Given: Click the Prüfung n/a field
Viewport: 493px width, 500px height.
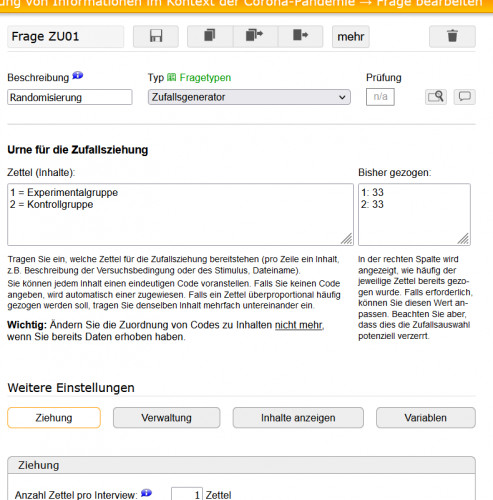Looking at the screenshot, I should tap(380, 97).
